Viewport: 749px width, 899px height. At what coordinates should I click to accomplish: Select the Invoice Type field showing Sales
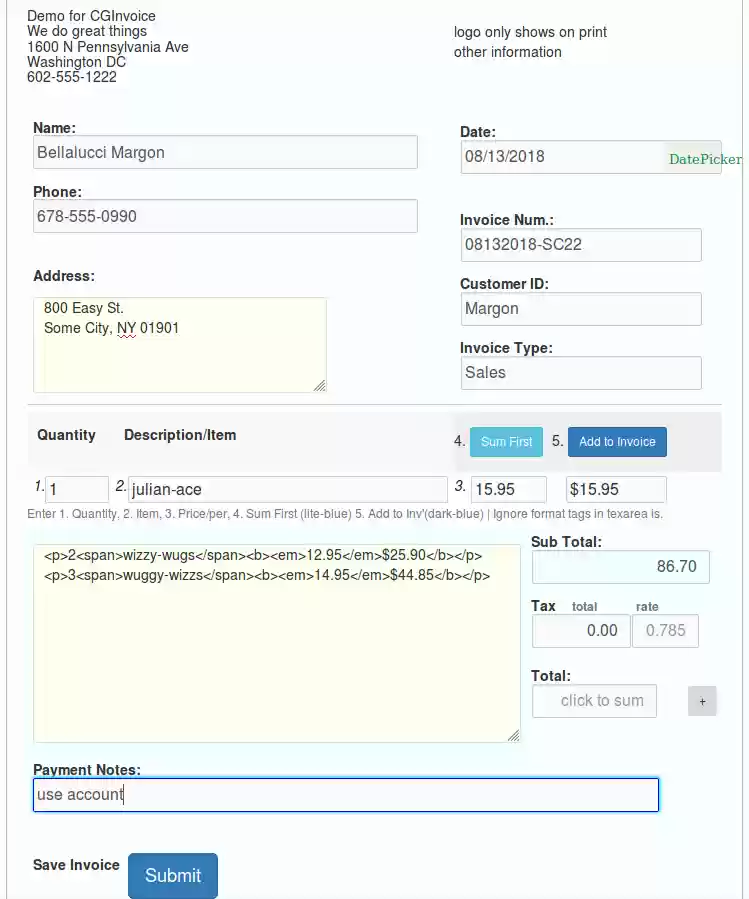[581, 373]
